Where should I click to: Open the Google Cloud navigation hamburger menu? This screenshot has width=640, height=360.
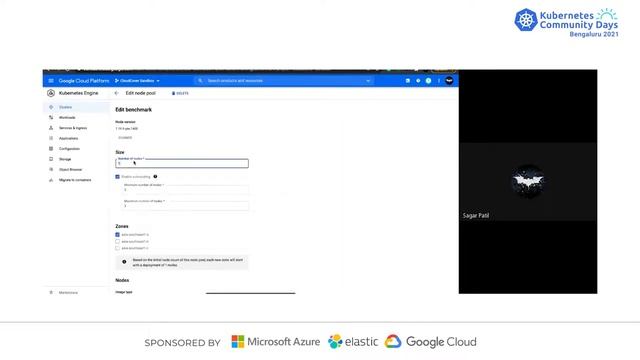51,81
